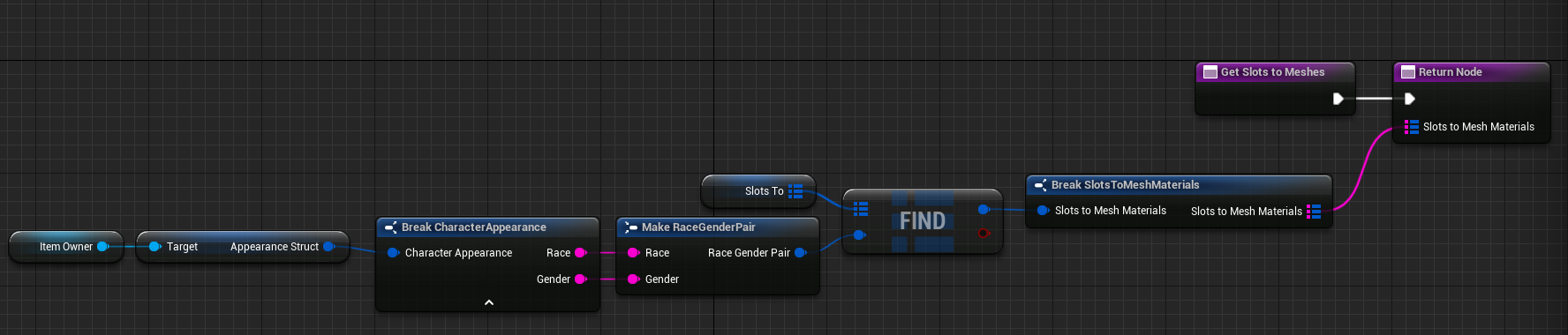
Task: Click Race output pin on Break CharacterAppearance
Action: coord(580,253)
